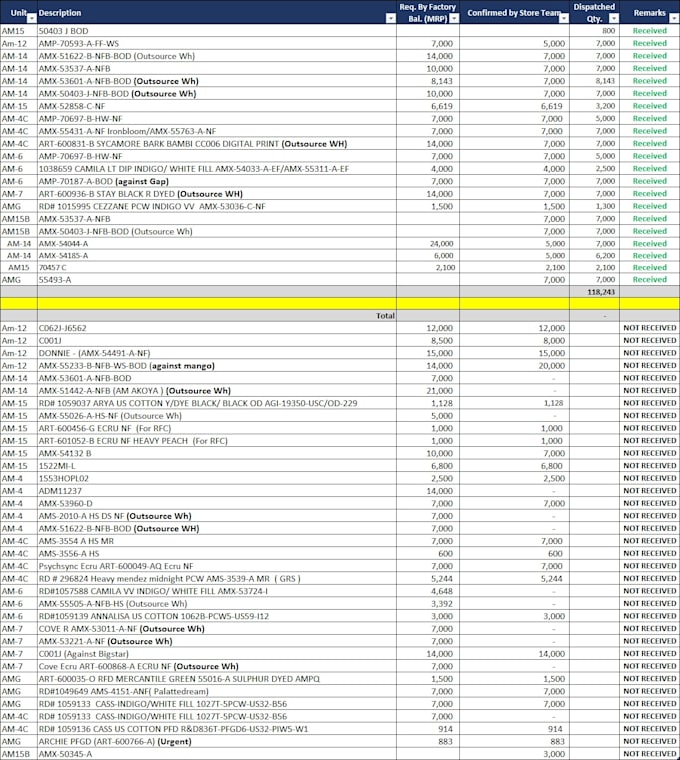The width and height of the screenshot is (680, 760).
Task: Select cell 'AMX-55233-B-NFB-WS-BOD (against mango)'
Action: 217,365
